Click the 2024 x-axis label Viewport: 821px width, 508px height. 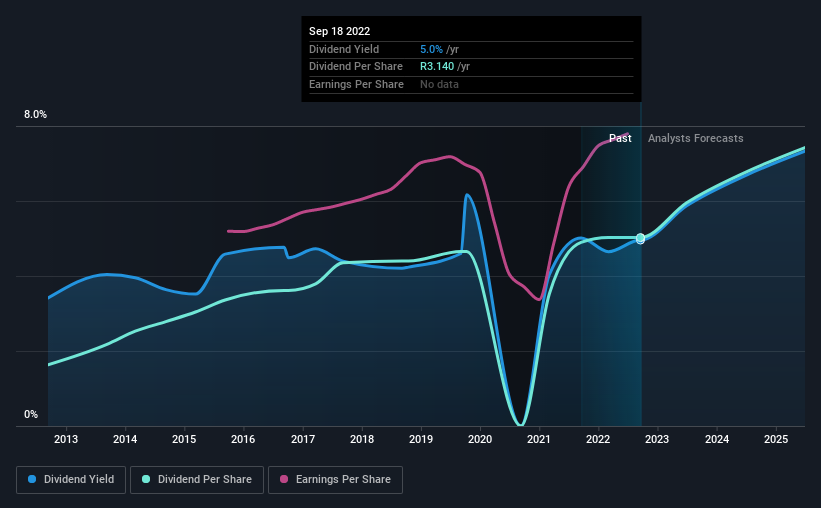[717, 439]
